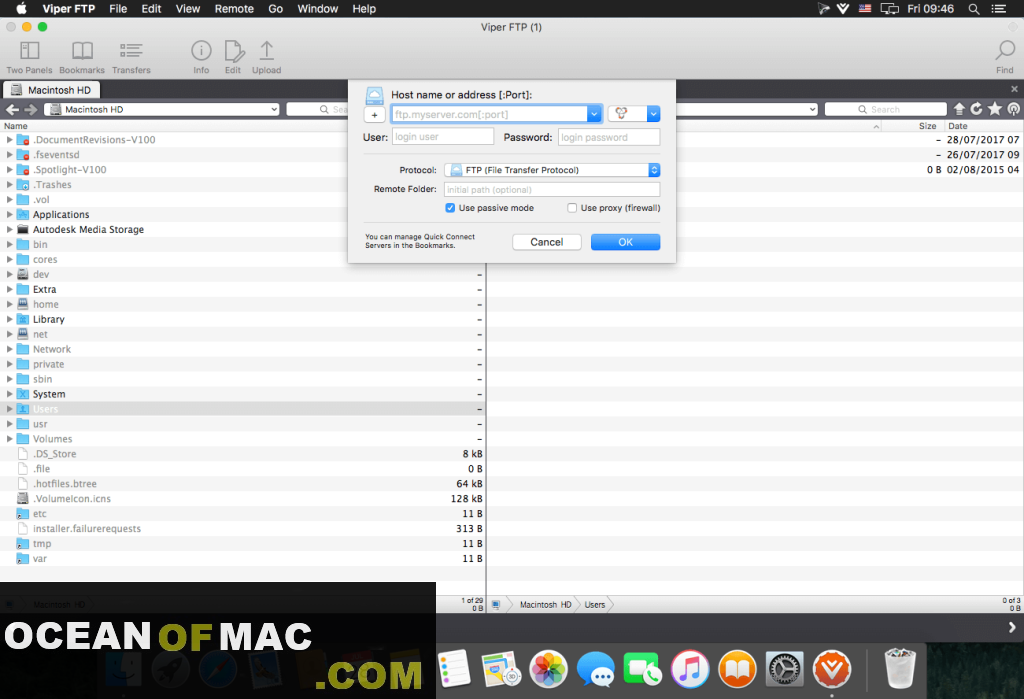Open the Window menu

click(318, 9)
